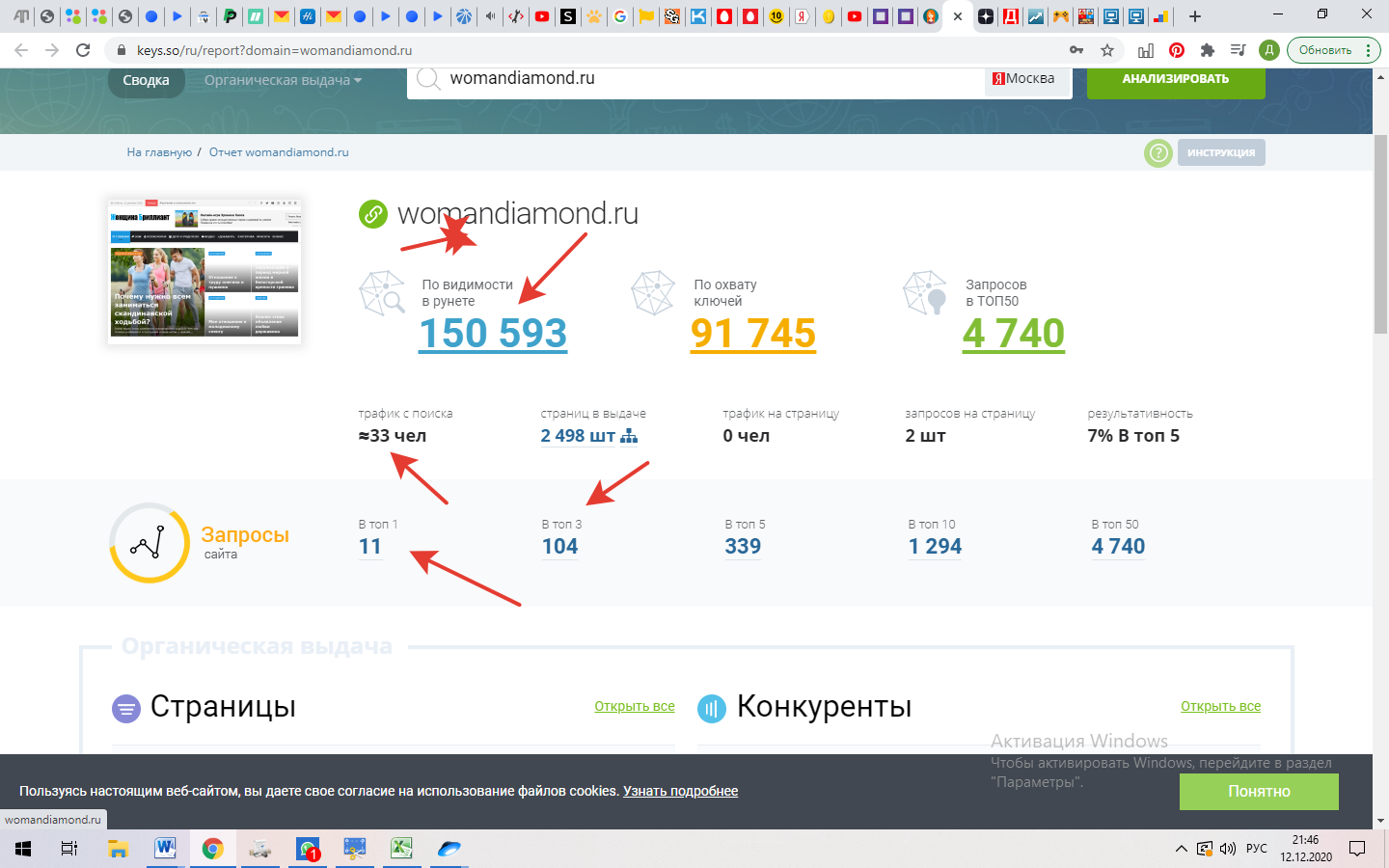Viewport: 1389px width, 868px height.
Task: Open the green Д profile avatar
Action: pyautogui.click(x=1269, y=50)
